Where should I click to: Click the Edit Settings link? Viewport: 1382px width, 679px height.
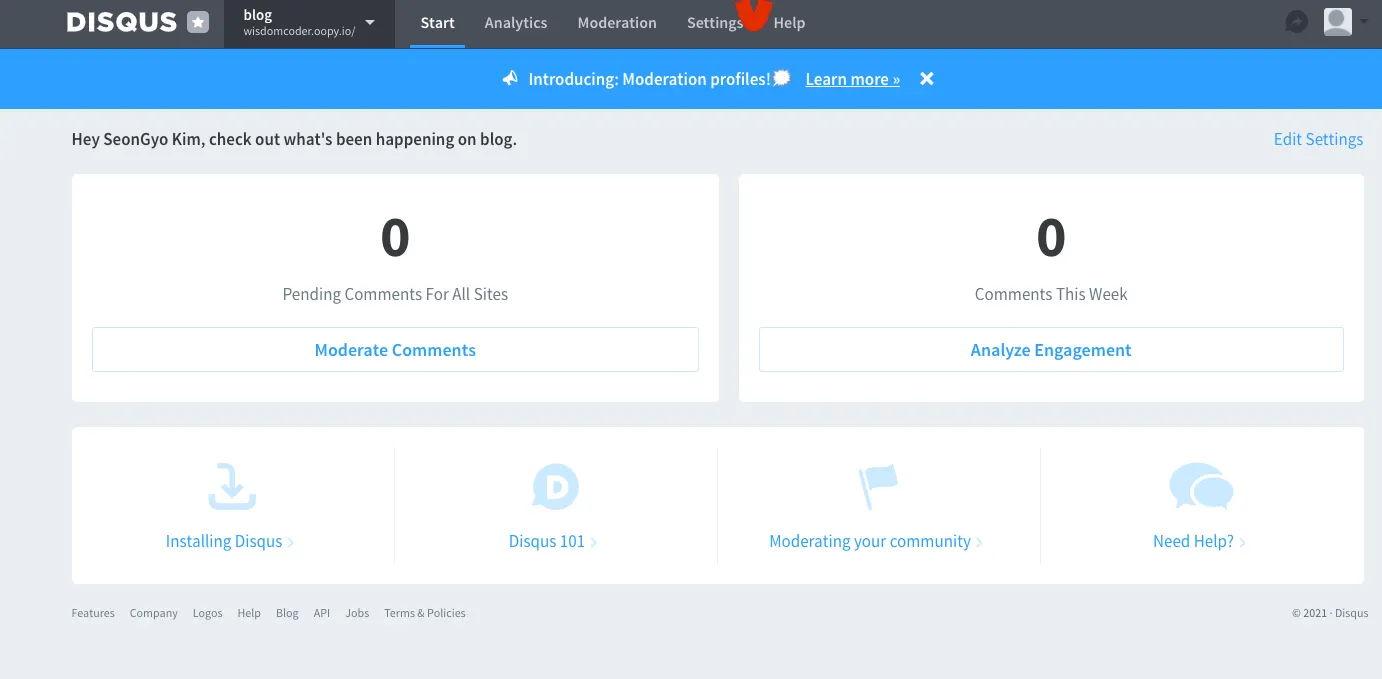pos(1318,139)
